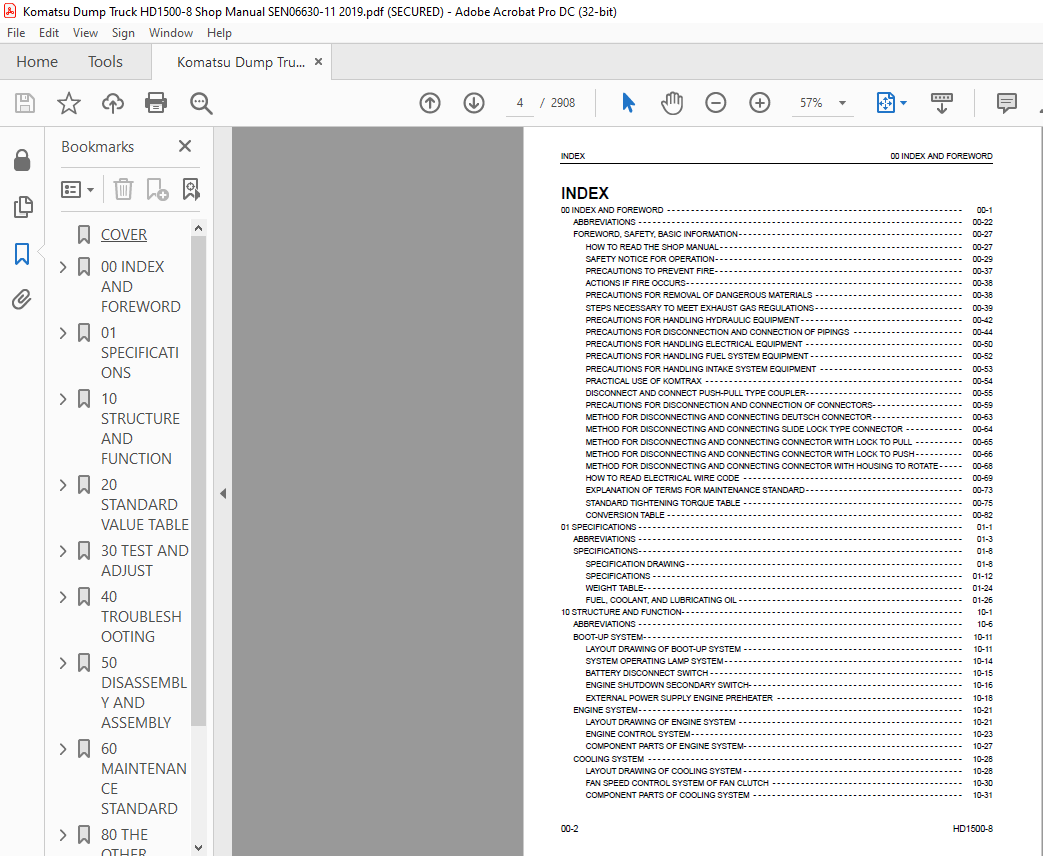Go to previous page arrow
Screen dimensions: 1043x856
[430, 103]
